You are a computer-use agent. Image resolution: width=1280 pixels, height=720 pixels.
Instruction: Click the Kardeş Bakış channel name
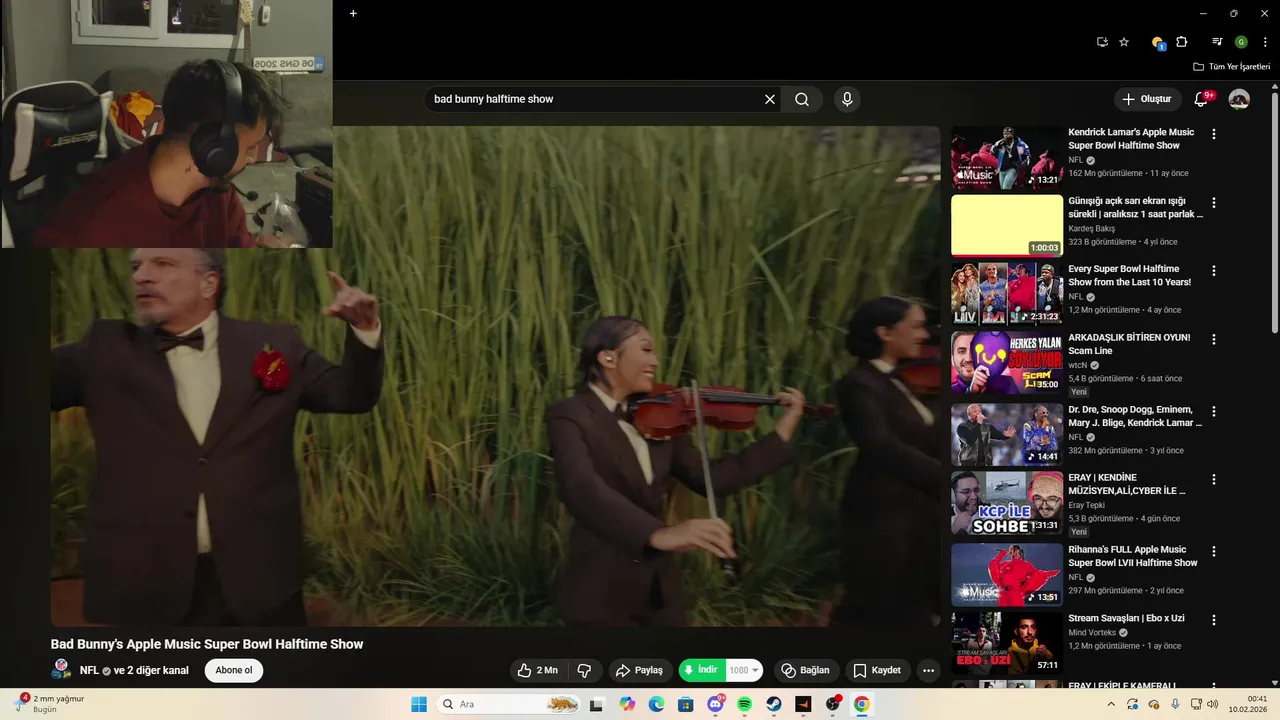coord(1091,228)
